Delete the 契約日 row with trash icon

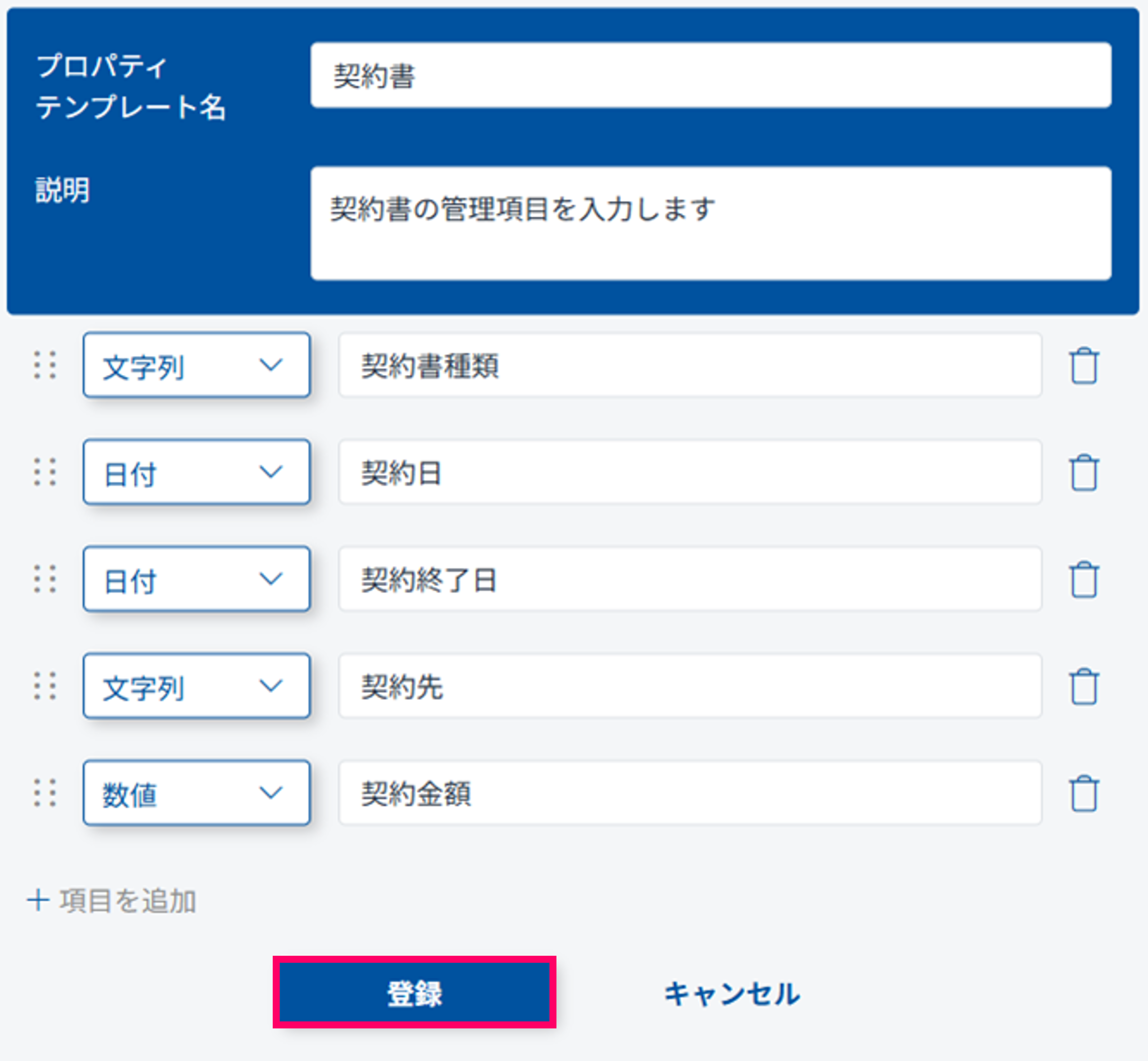coord(1084,473)
